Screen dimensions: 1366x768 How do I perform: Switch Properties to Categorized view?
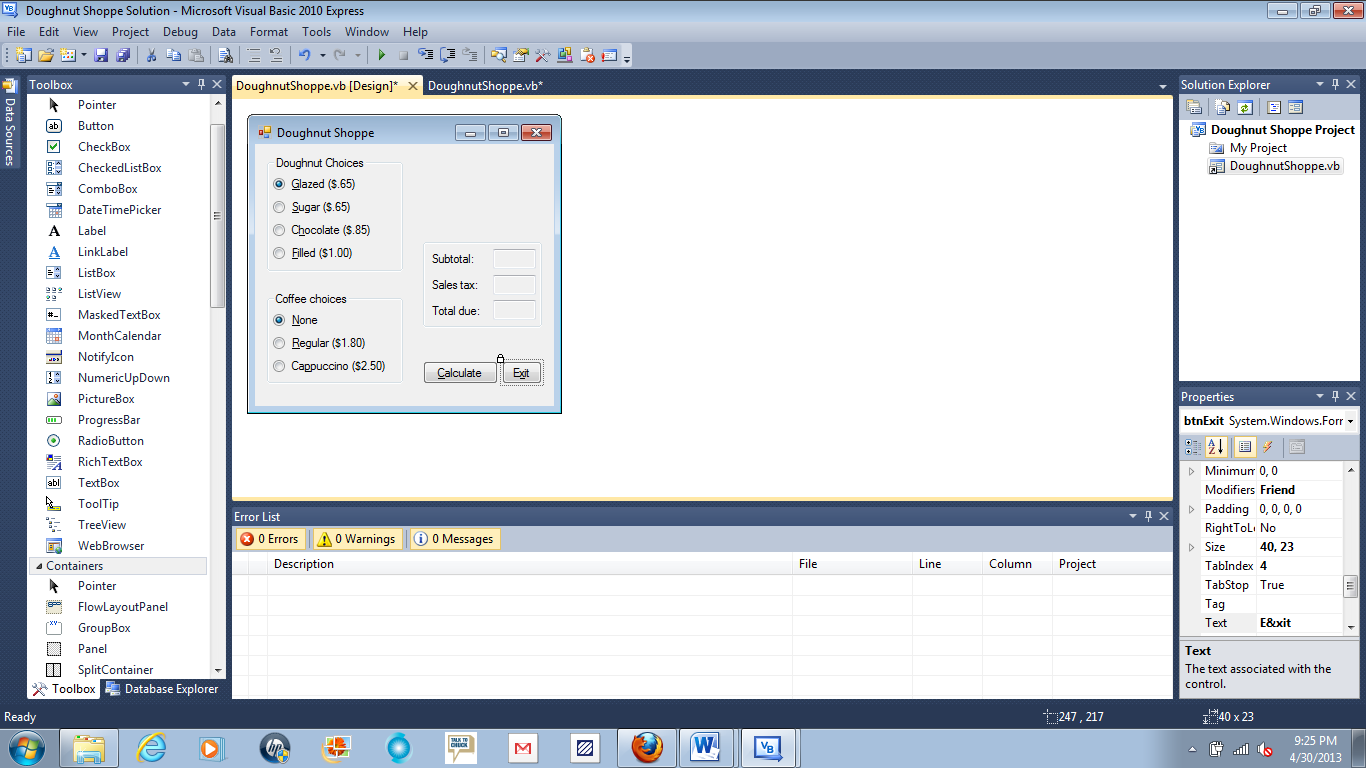pos(1194,447)
